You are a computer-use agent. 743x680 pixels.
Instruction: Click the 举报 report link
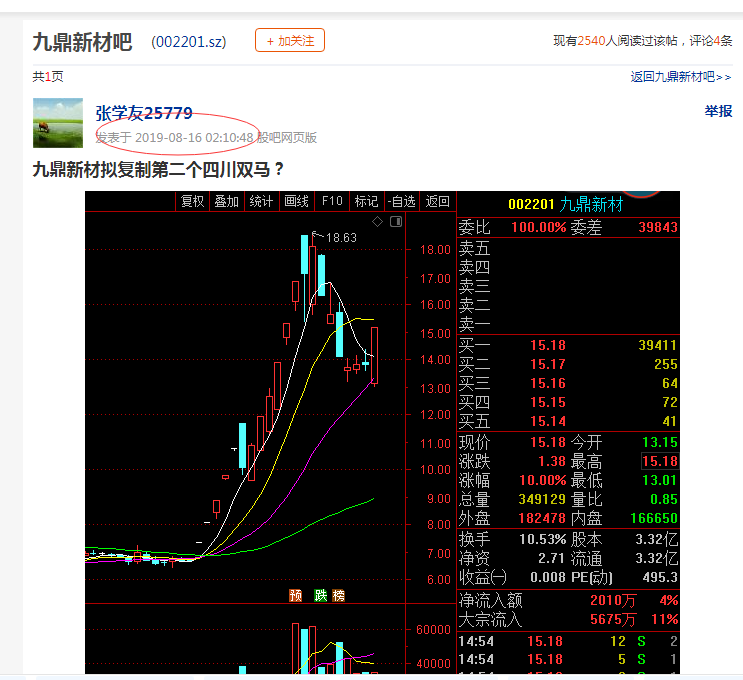718,111
